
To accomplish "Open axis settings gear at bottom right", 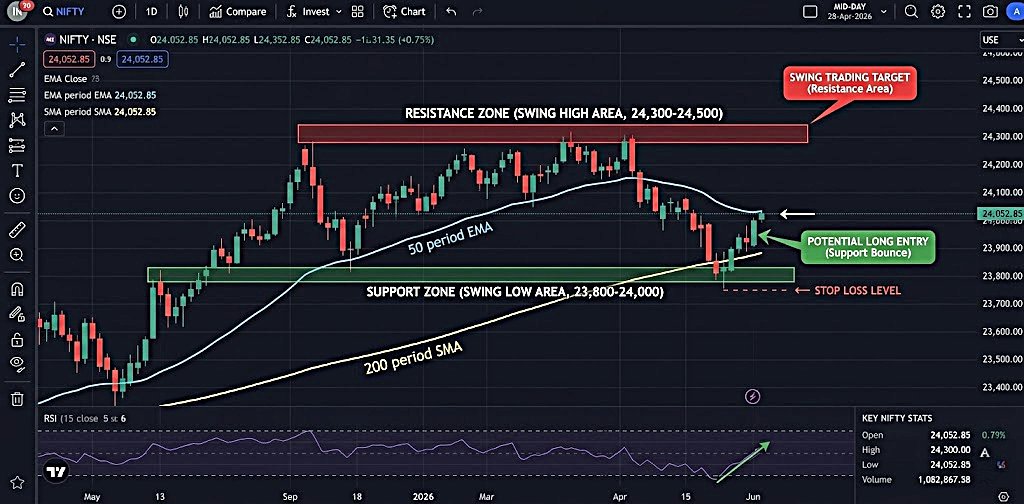I will coord(1004,496).
